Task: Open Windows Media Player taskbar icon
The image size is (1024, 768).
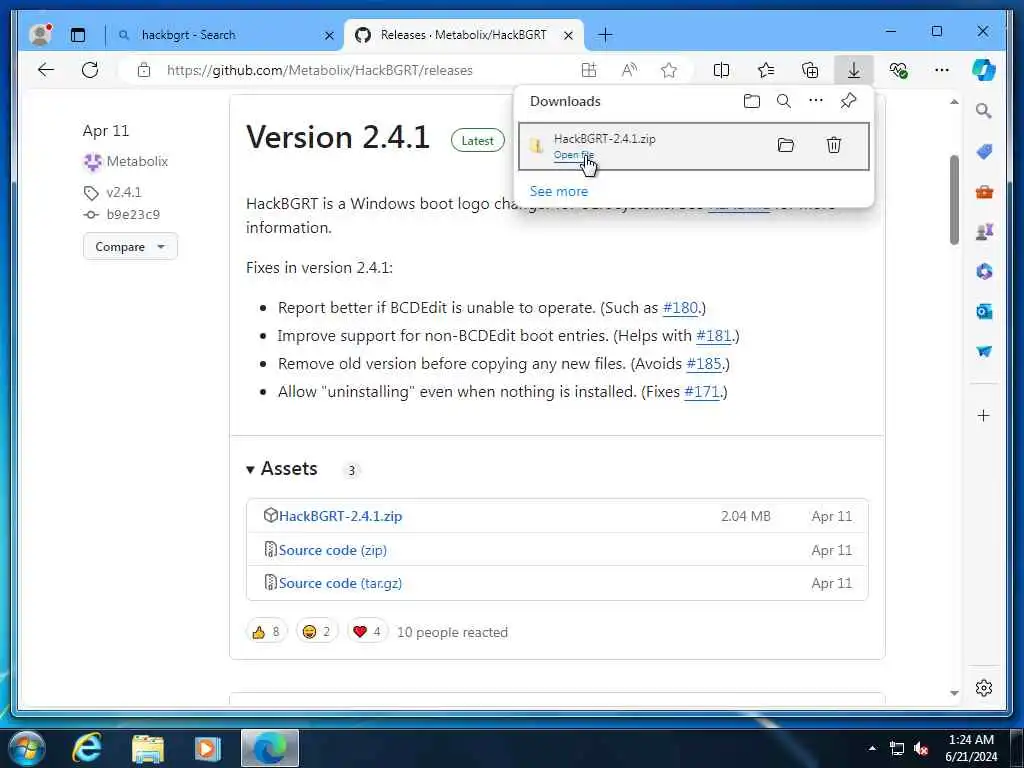Action: (208, 748)
